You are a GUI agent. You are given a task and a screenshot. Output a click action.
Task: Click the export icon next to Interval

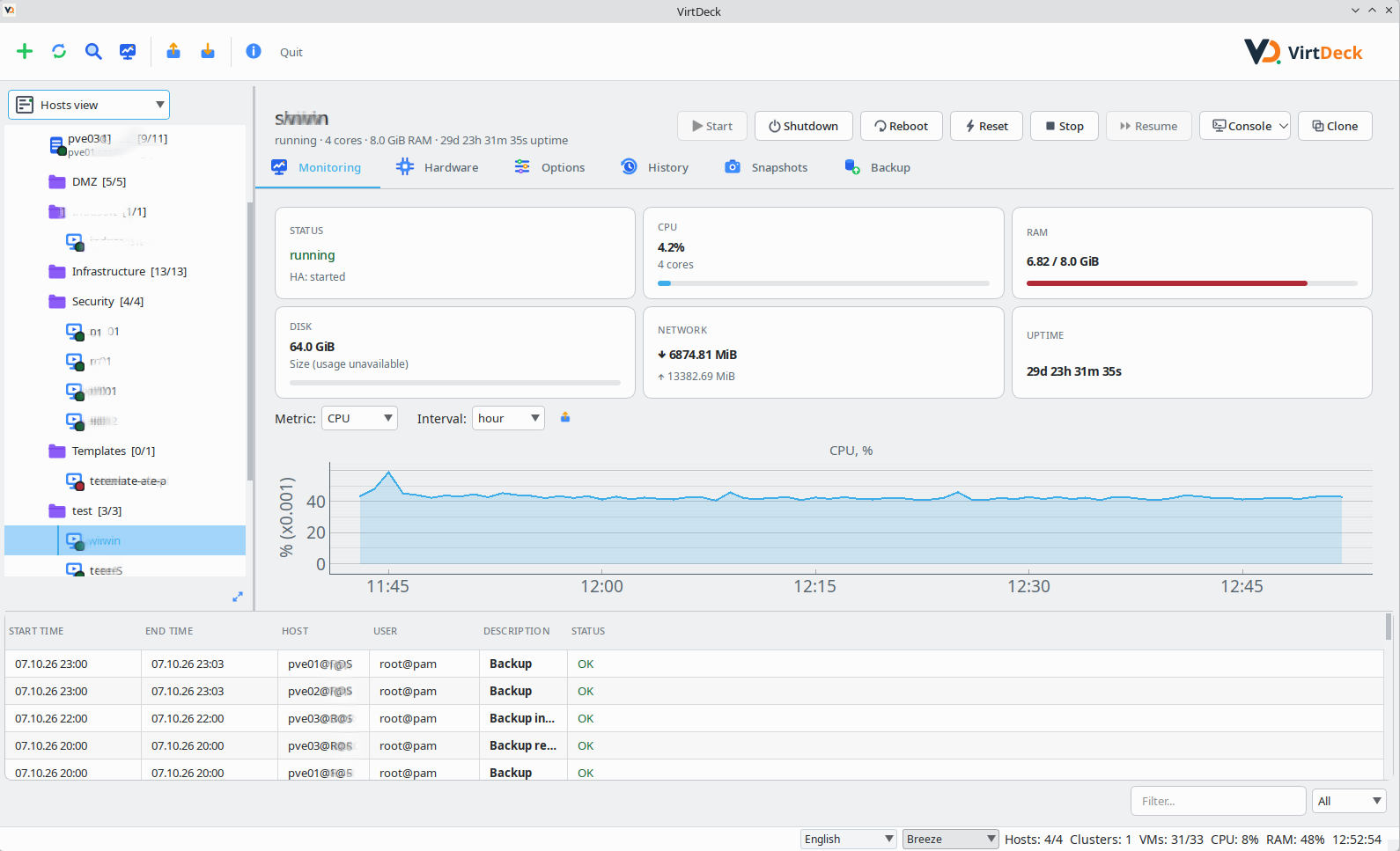(565, 417)
